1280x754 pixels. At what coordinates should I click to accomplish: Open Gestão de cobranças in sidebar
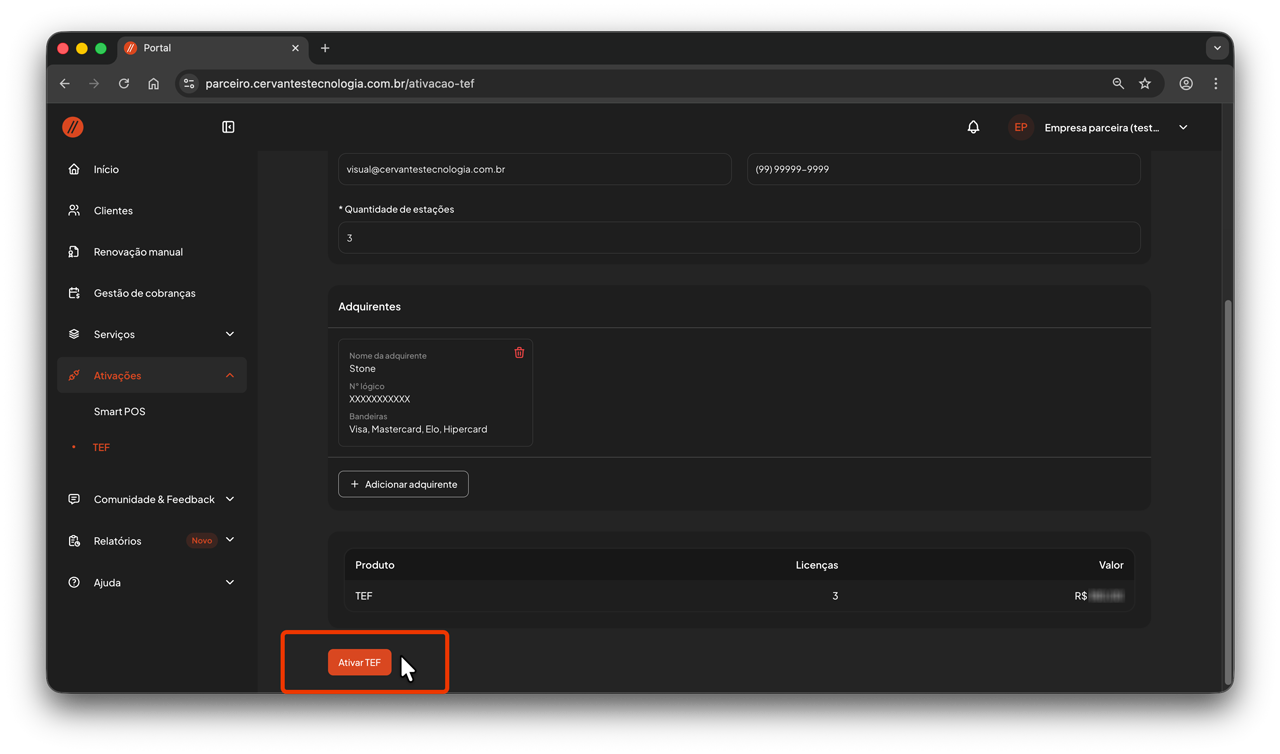click(144, 293)
